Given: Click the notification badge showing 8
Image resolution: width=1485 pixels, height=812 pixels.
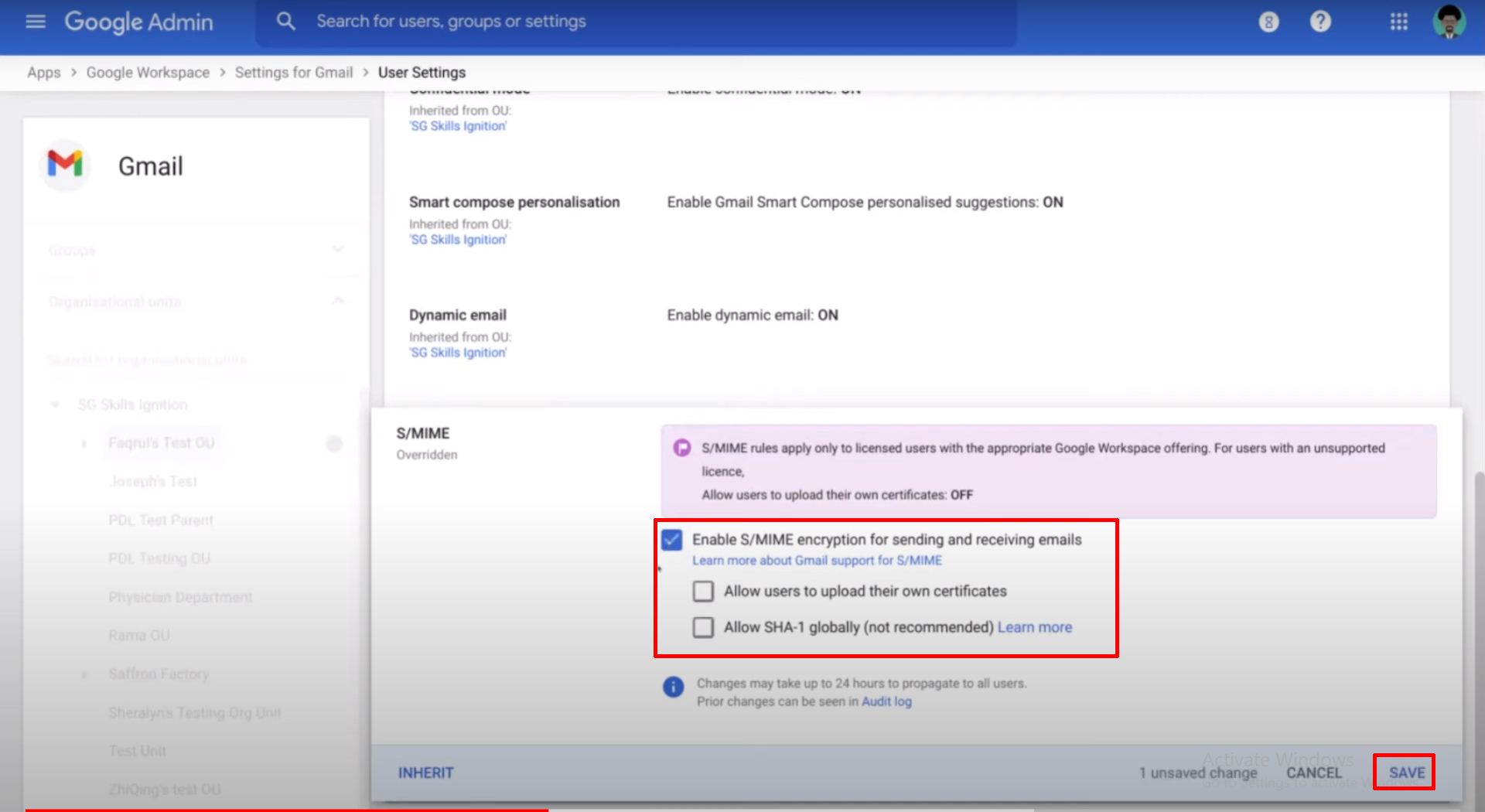Looking at the screenshot, I should tap(1268, 22).
